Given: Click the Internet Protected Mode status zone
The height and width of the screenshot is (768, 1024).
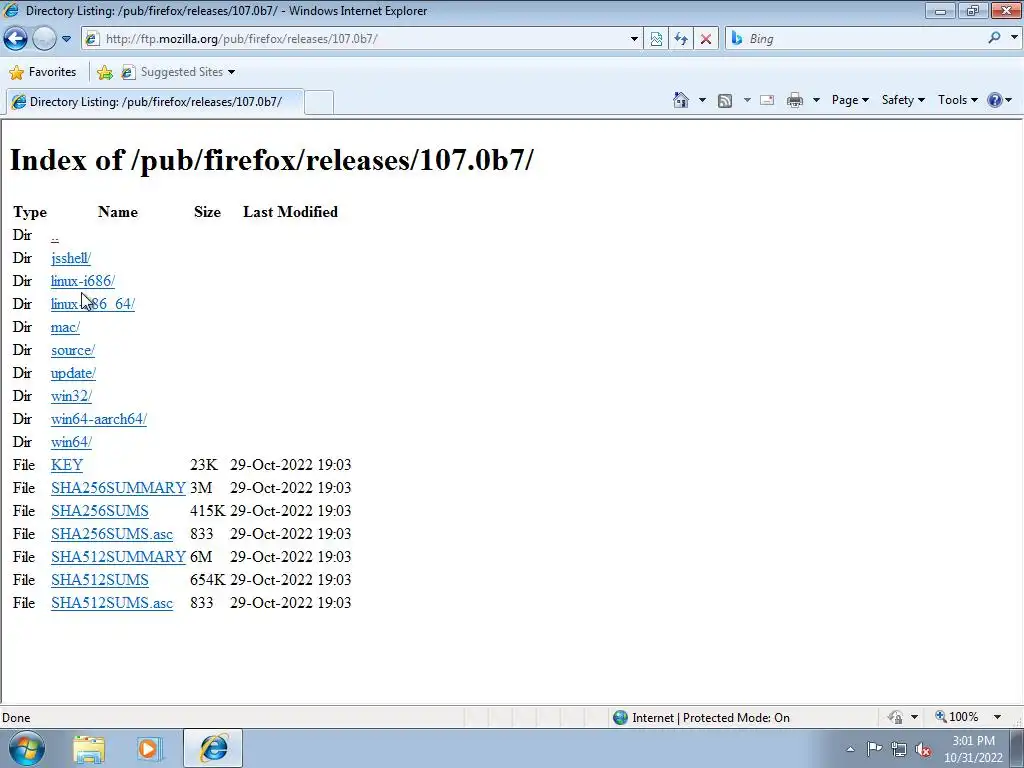Looking at the screenshot, I should pyautogui.click(x=701, y=717).
